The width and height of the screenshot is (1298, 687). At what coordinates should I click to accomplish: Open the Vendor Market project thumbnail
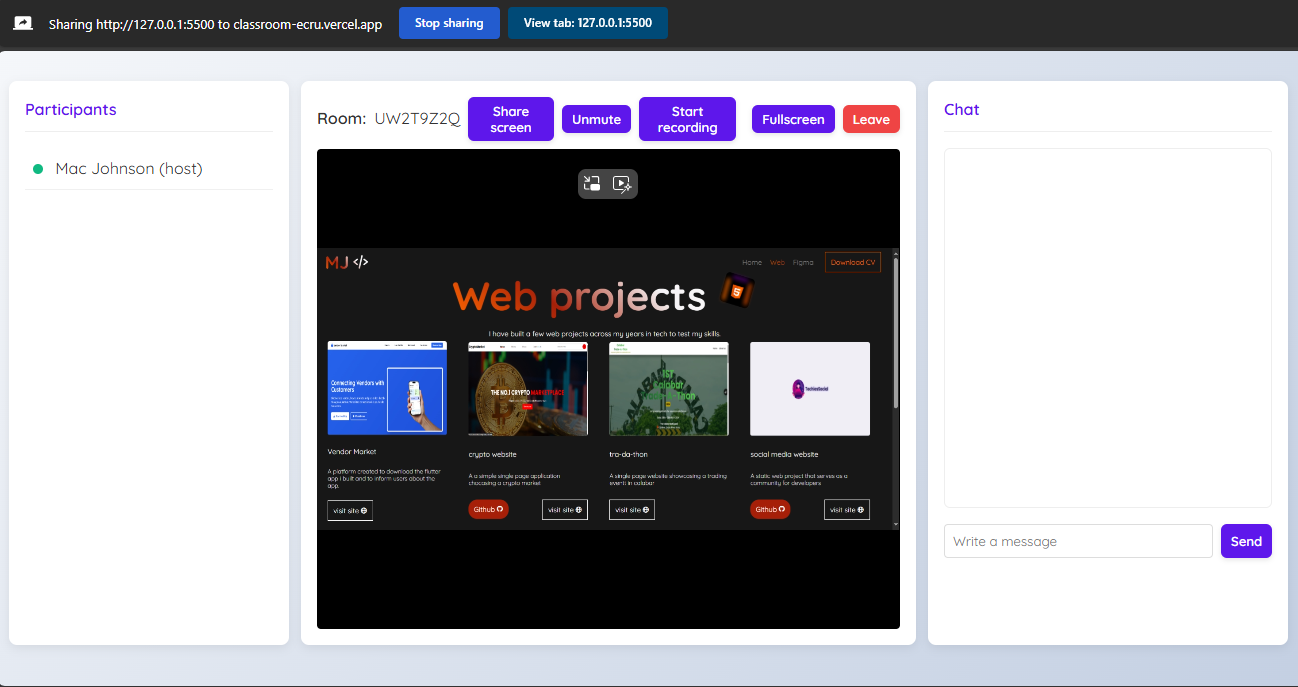387,388
